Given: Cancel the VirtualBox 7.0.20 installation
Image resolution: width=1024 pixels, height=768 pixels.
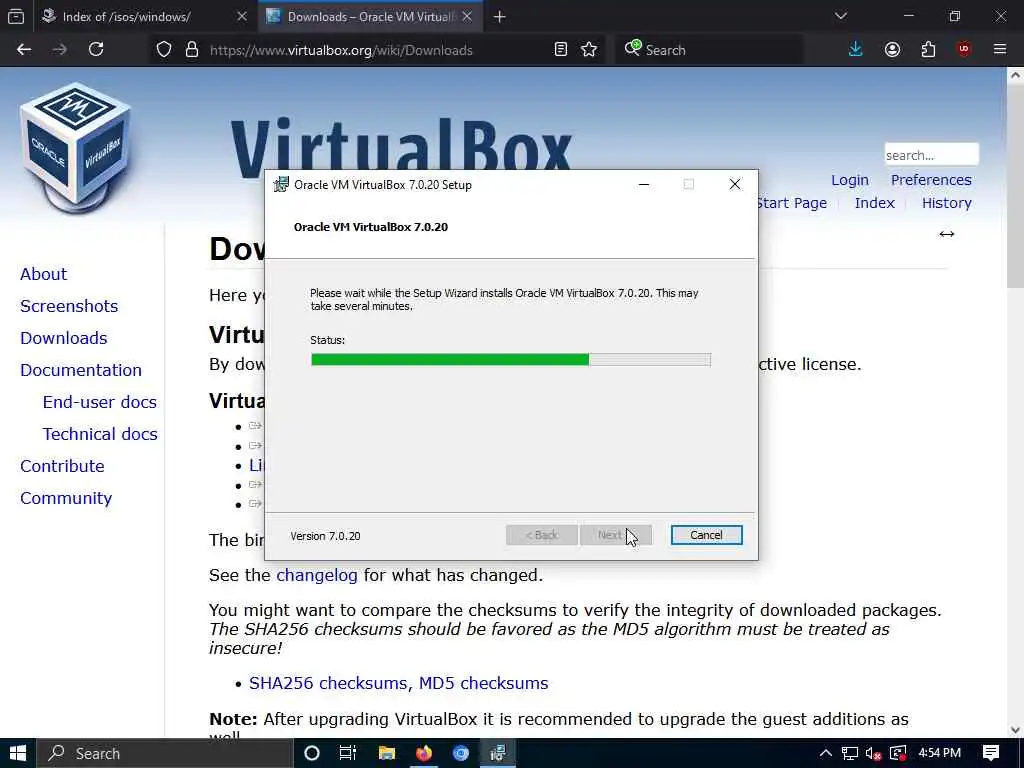Looking at the screenshot, I should click(707, 535).
